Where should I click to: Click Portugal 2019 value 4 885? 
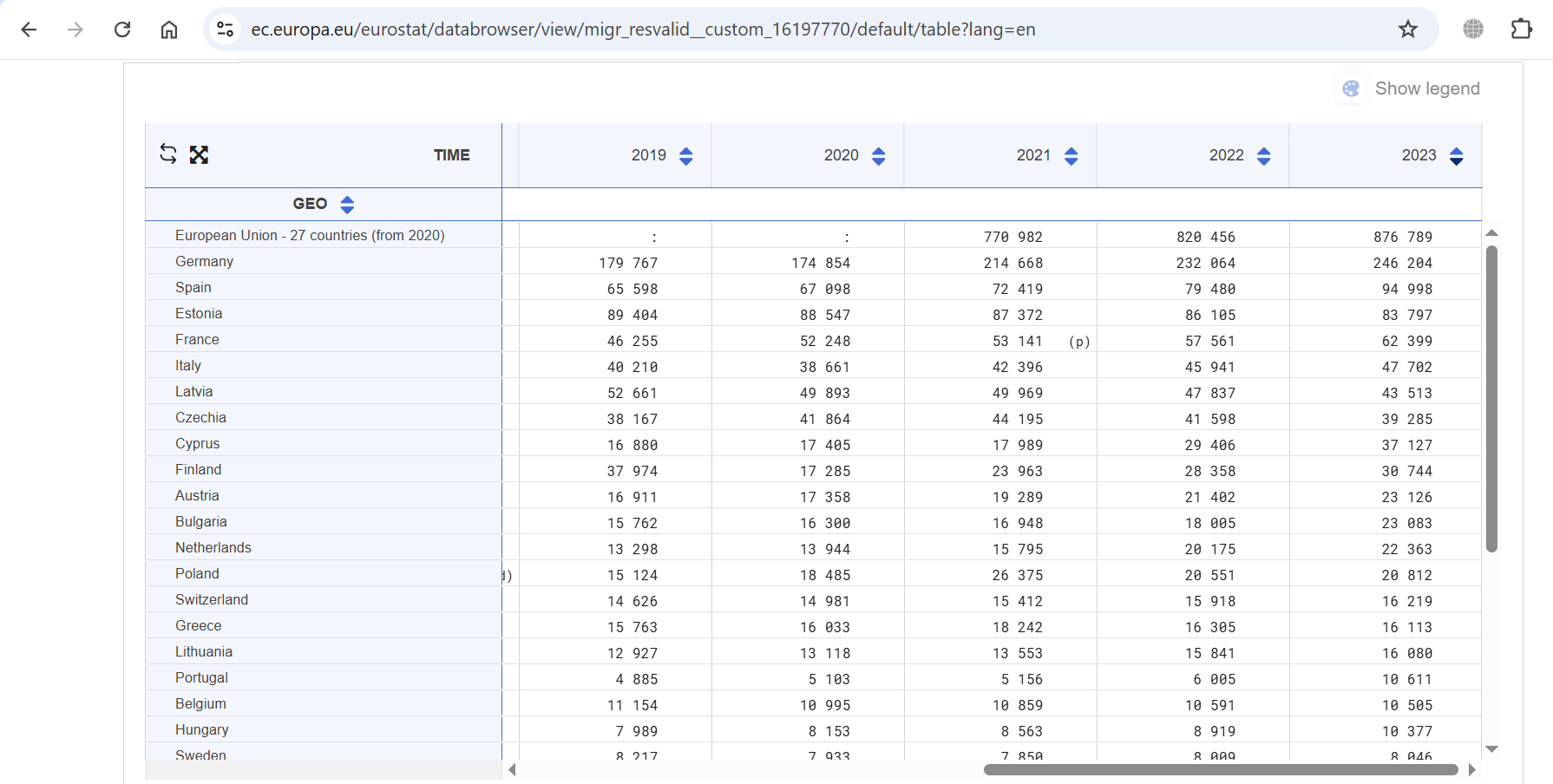tap(637, 679)
